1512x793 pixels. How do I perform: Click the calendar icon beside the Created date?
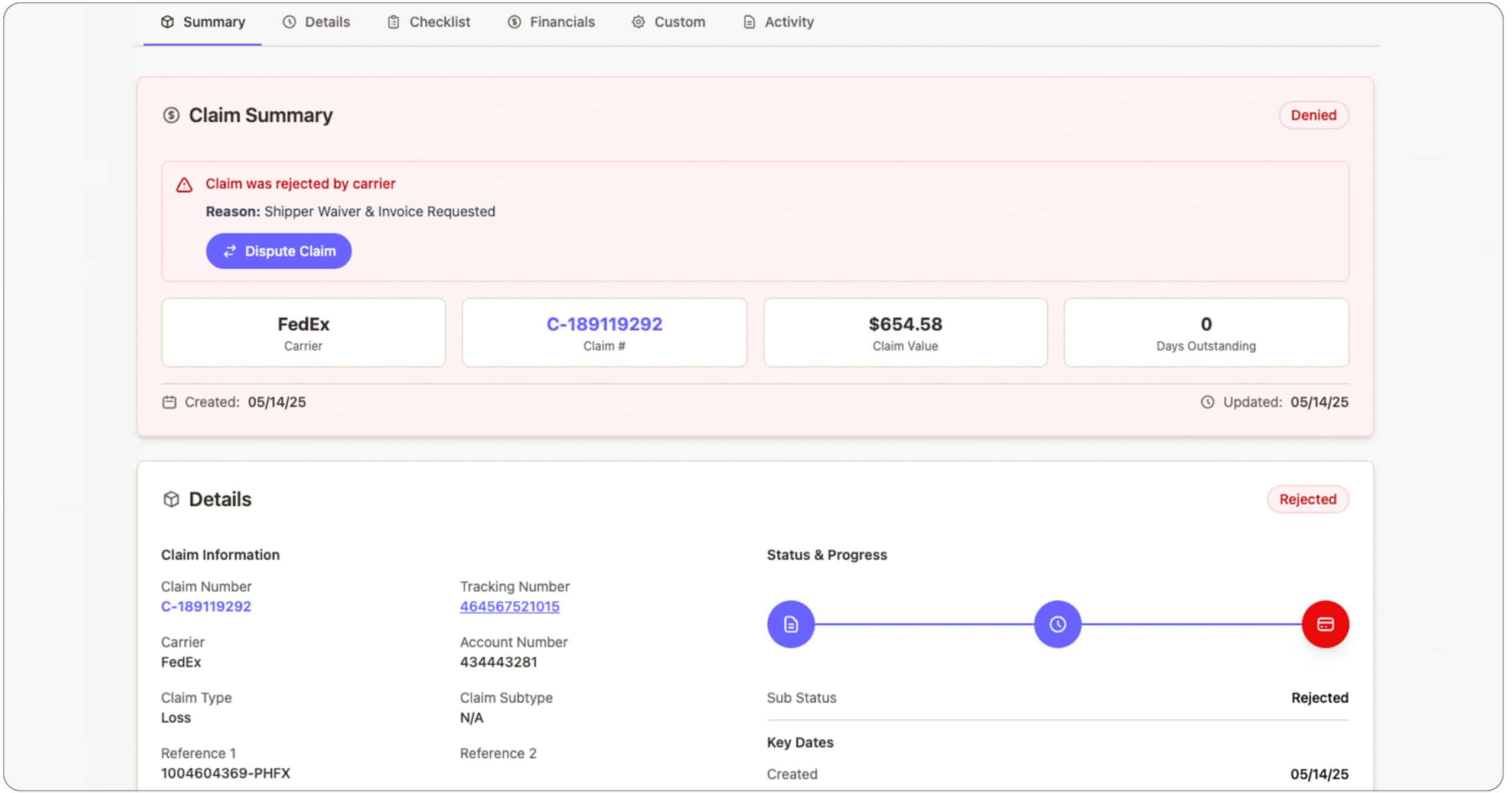[170, 402]
